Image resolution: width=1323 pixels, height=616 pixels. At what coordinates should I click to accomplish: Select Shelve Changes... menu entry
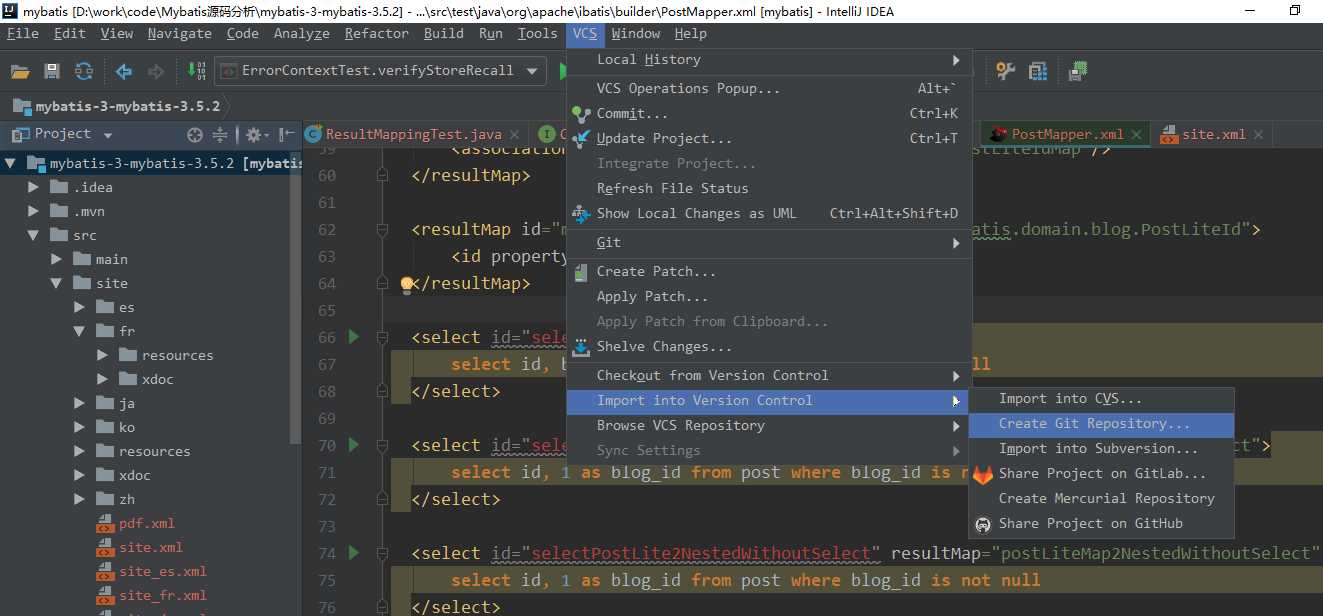[x=769, y=346]
